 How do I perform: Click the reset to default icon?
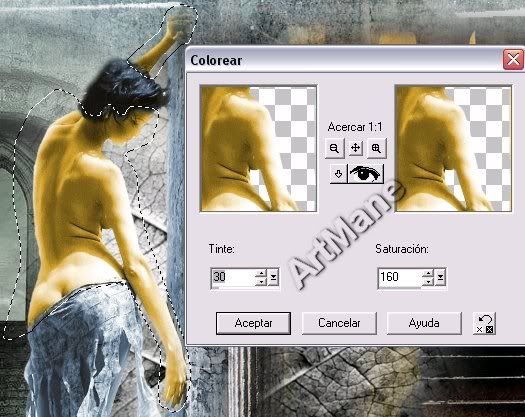pos(484,324)
